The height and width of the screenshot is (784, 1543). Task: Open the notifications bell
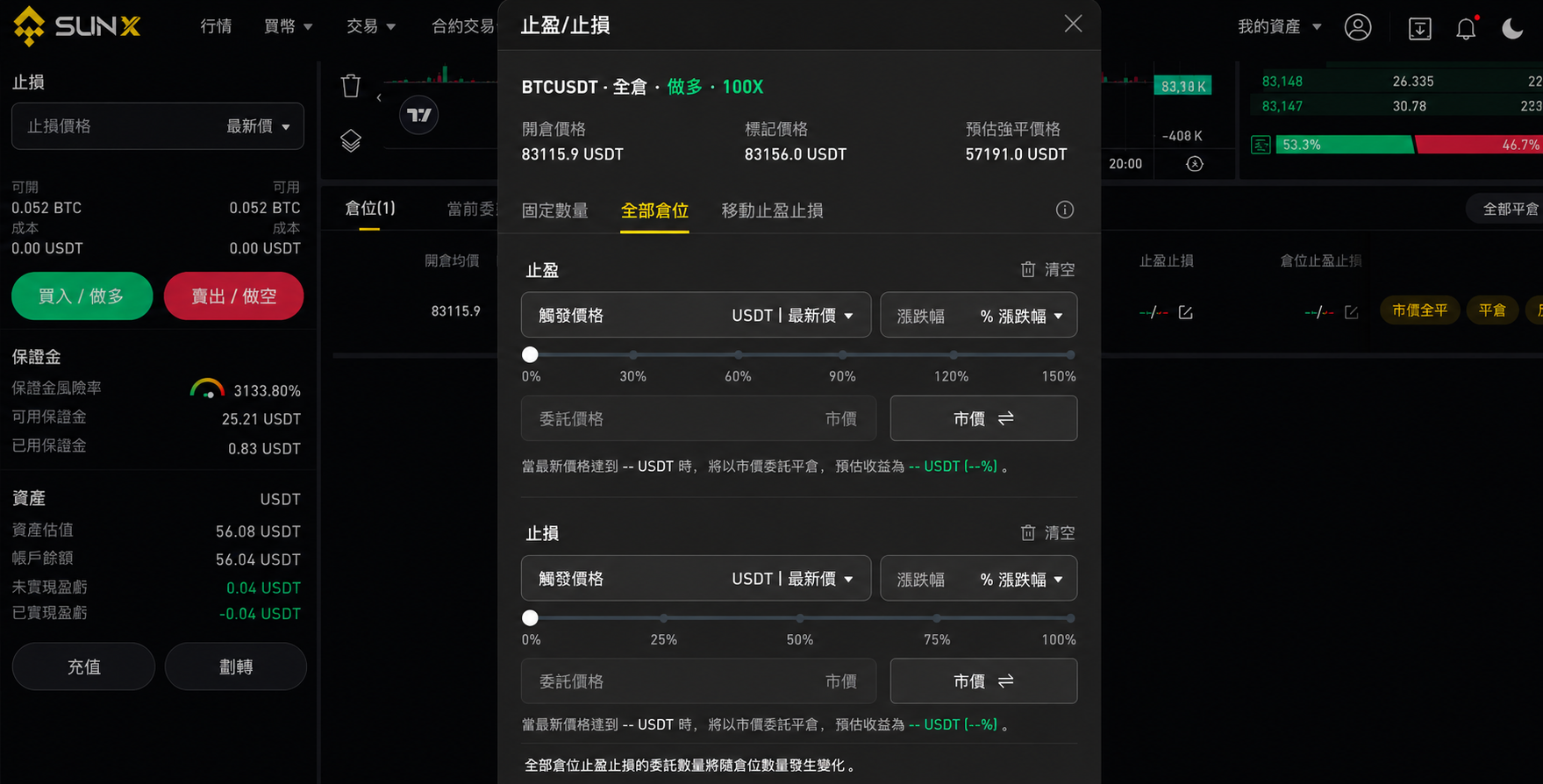(1466, 28)
